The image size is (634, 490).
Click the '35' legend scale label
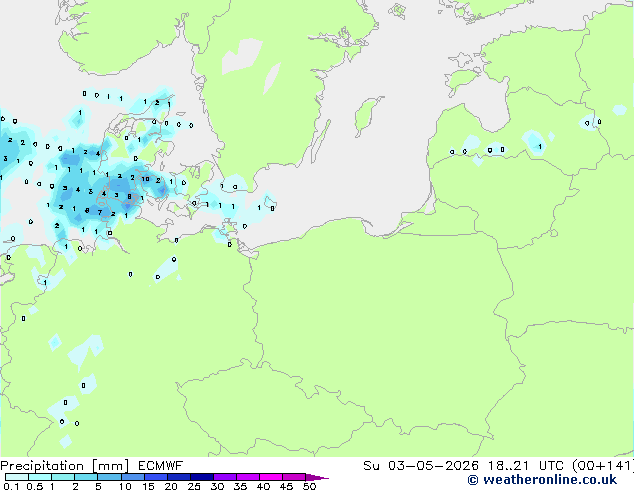point(240,486)
